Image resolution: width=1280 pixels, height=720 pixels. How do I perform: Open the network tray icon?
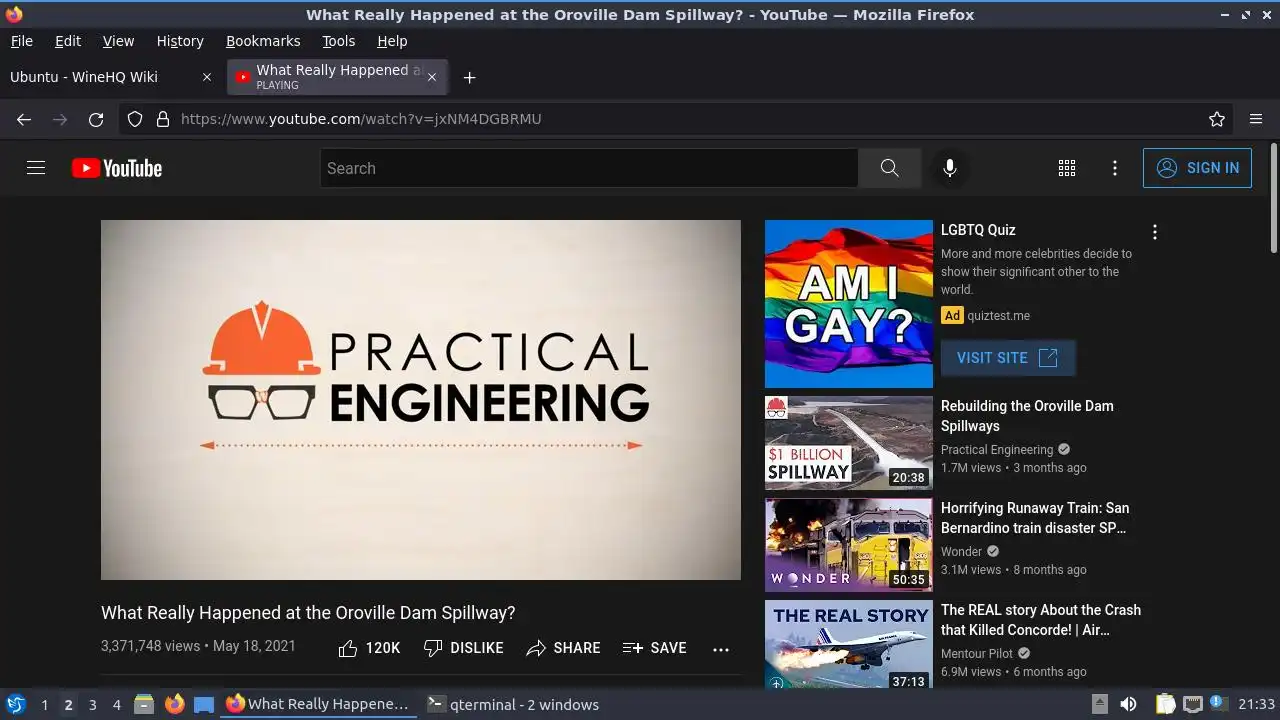[x=1192, y=704]
